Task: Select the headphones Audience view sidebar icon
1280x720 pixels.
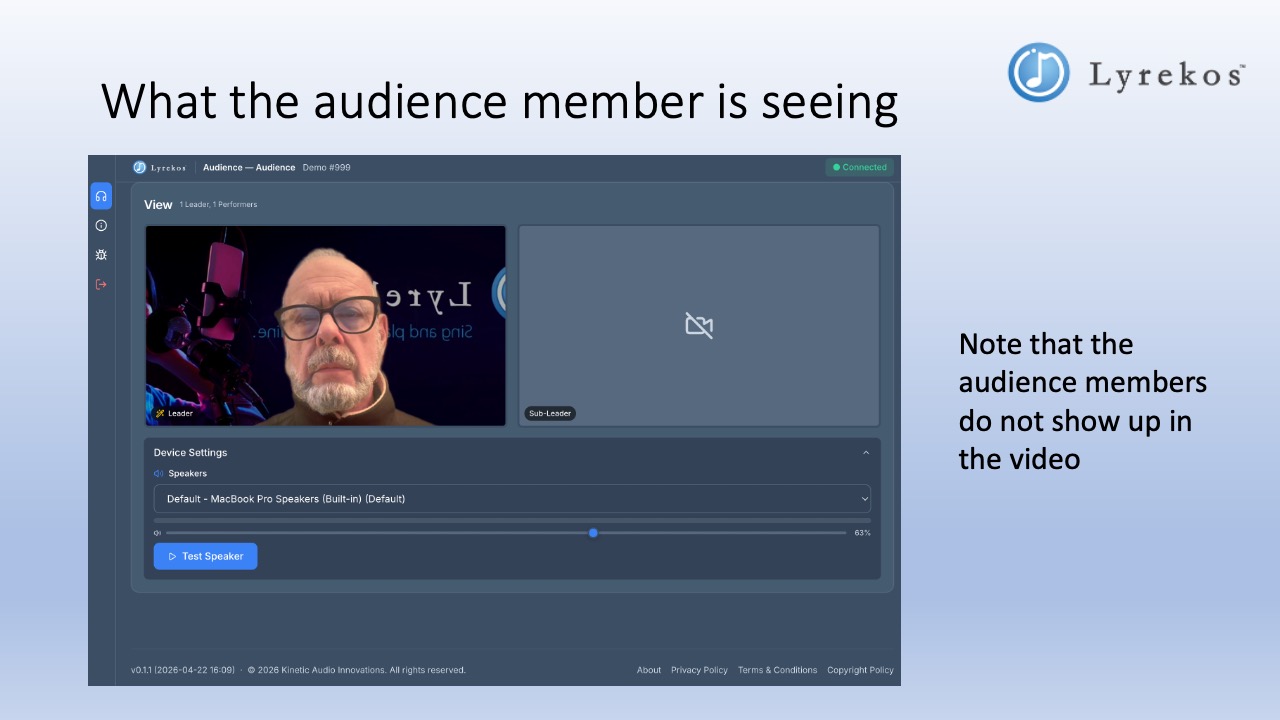Action: coord(101,197)
